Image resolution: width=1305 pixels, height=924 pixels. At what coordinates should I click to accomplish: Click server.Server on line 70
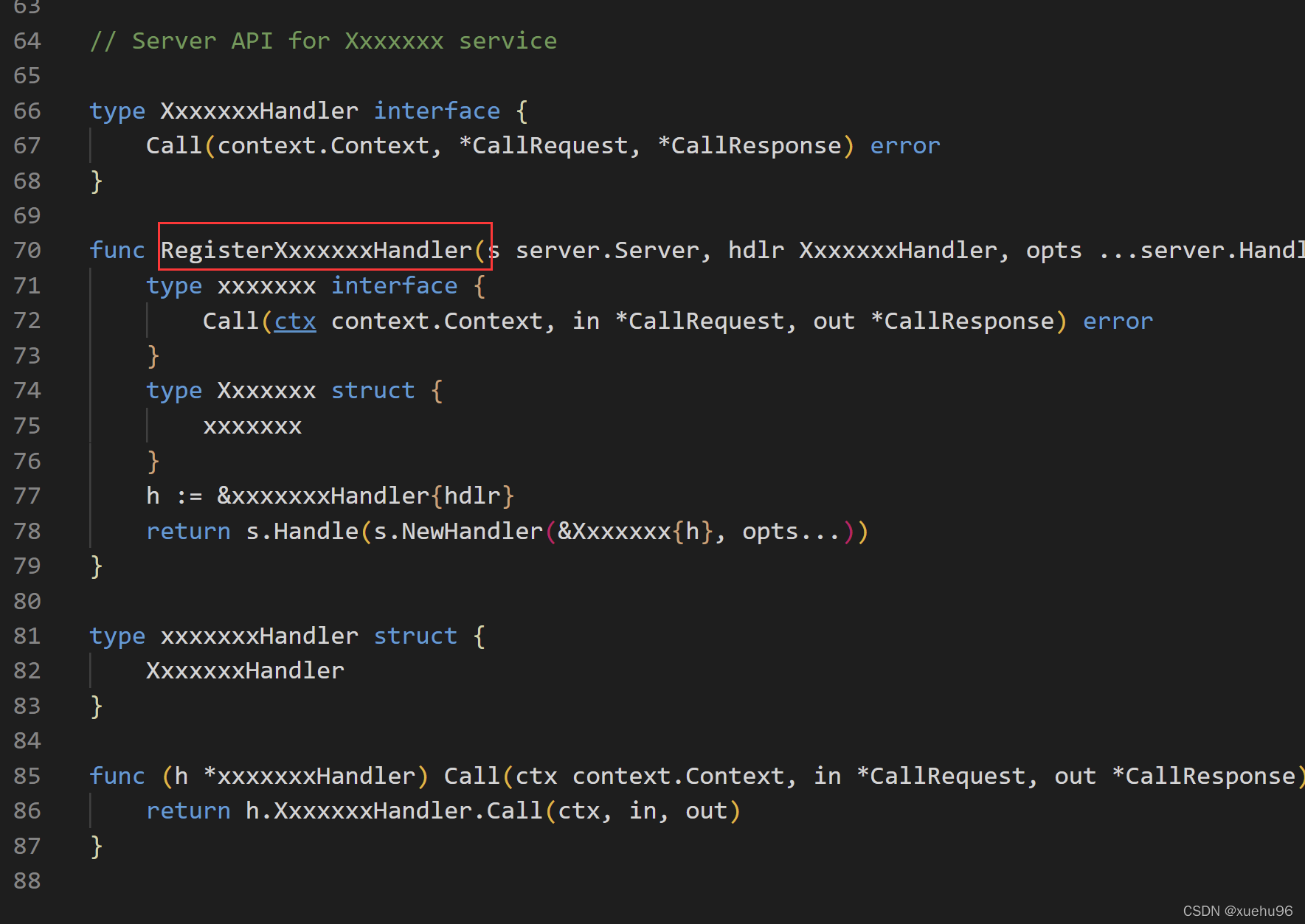607,250
